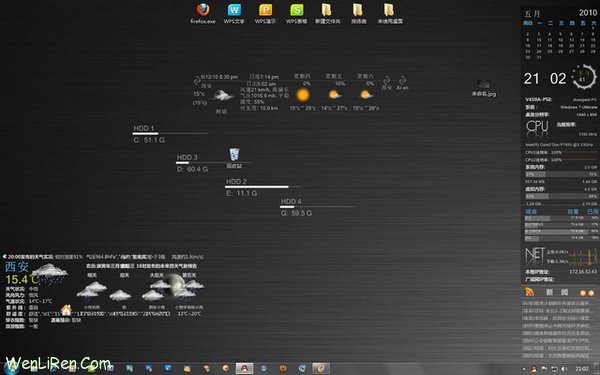Click the taskbar clock showing 21:02
Screen dimensions: 600x375
(x=582, y=369)
